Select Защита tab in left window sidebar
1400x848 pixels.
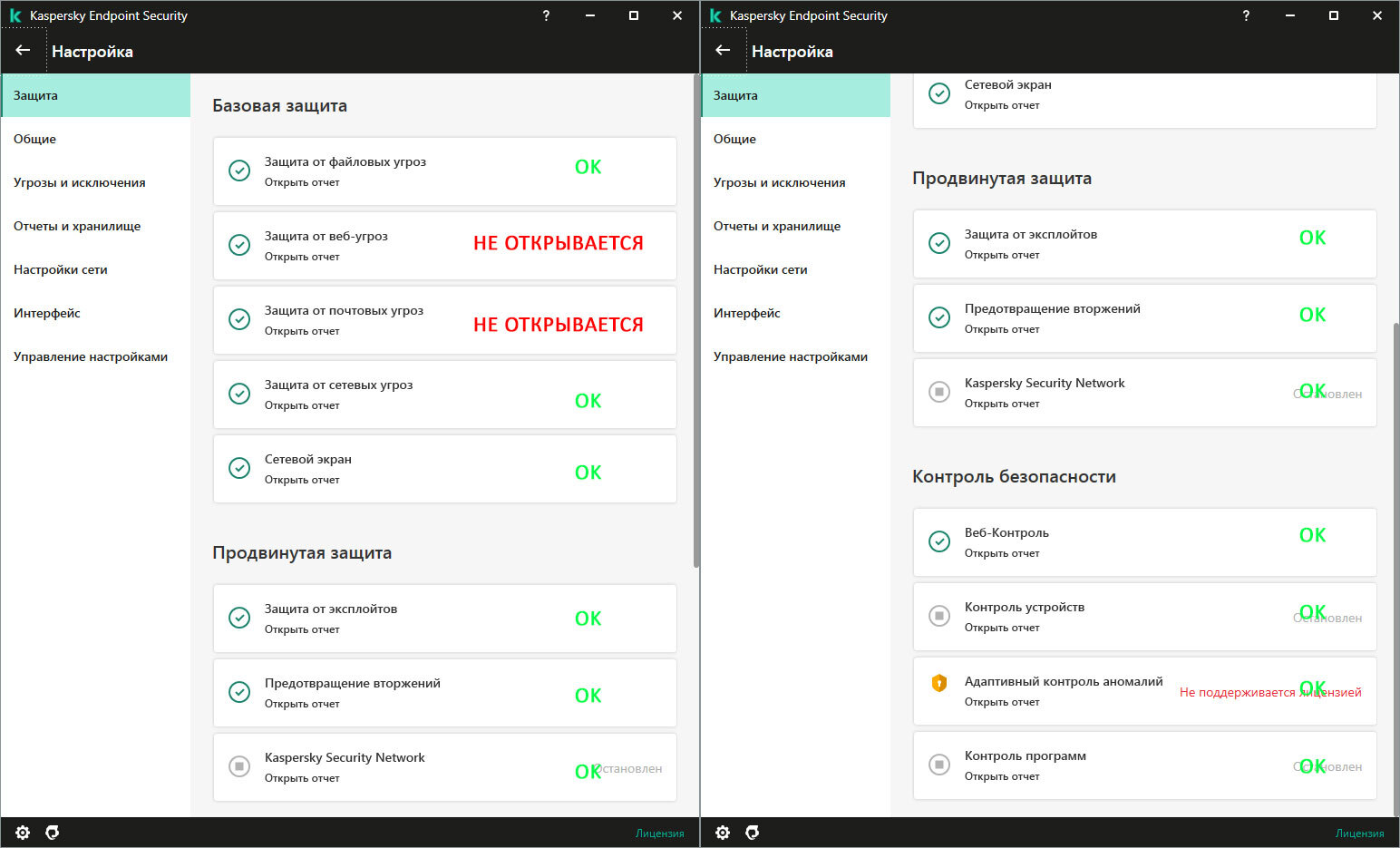pos(96,95)
